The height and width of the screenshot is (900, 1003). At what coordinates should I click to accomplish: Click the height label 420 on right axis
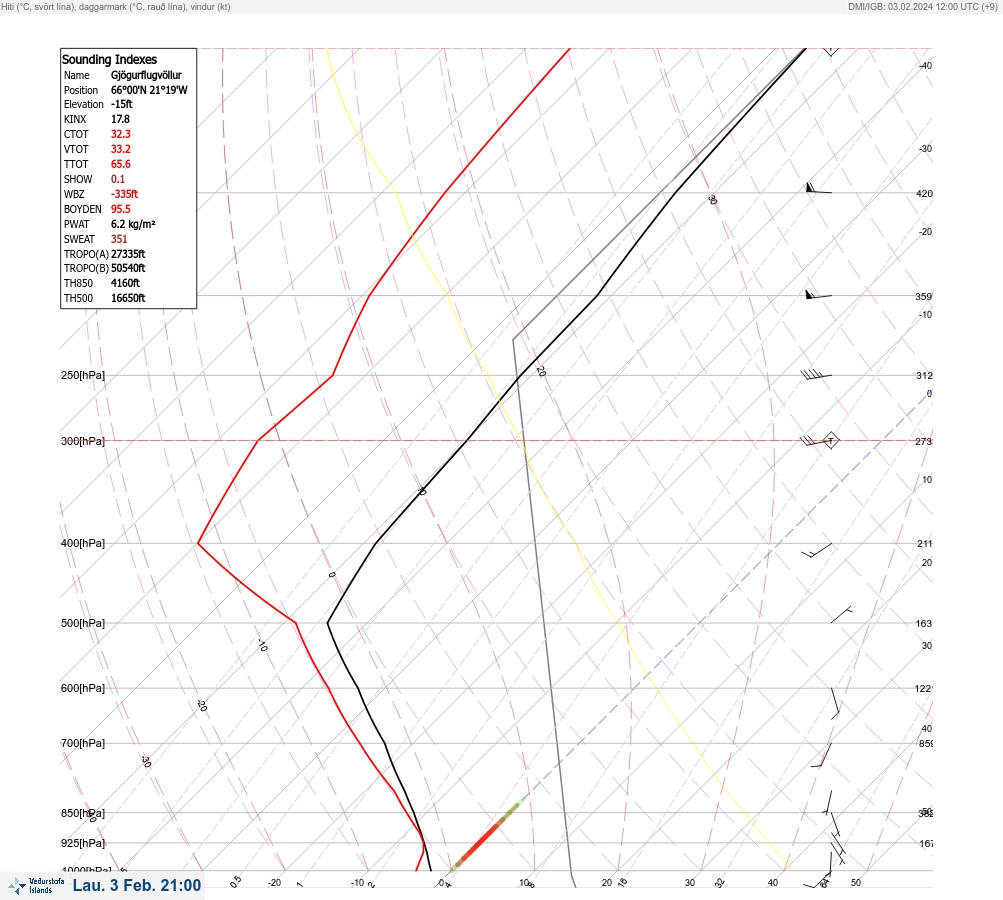pos(924,193)
